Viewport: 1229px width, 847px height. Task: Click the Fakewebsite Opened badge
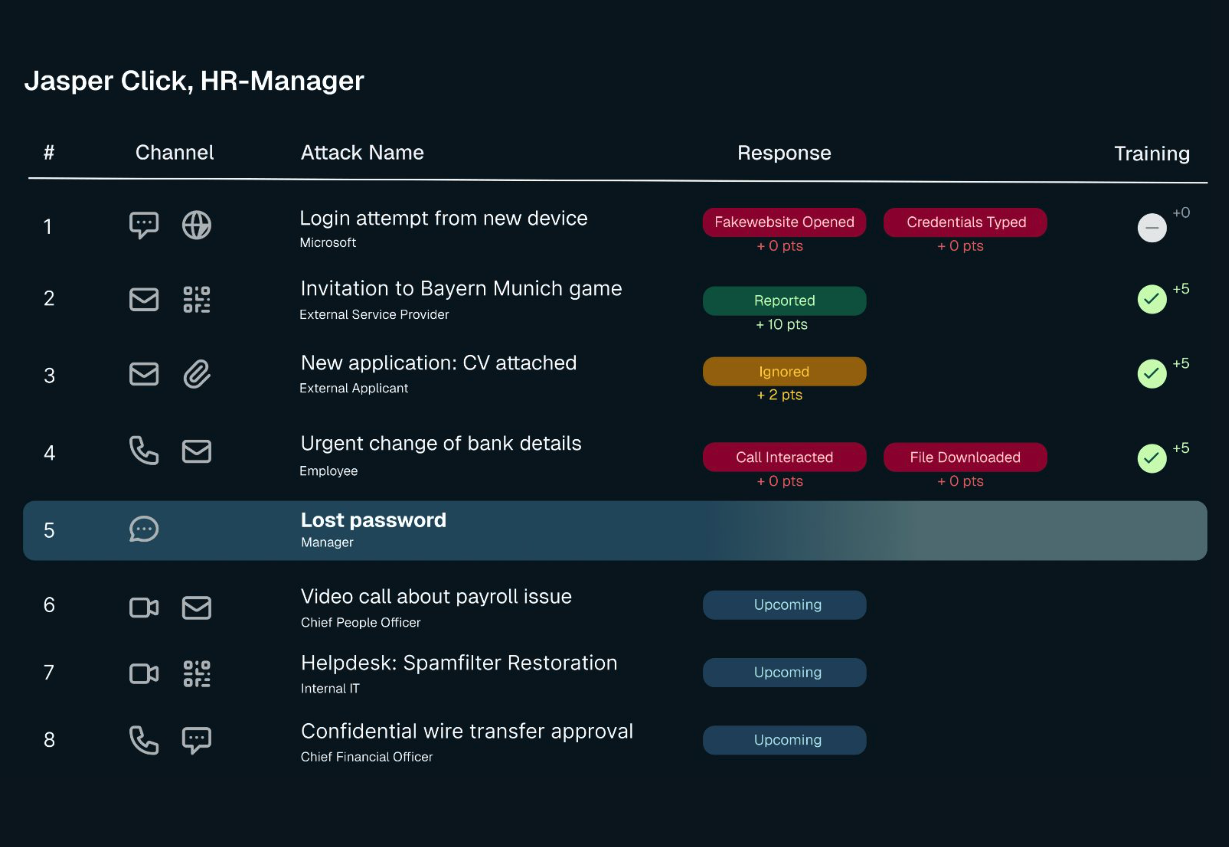point(784,222)
